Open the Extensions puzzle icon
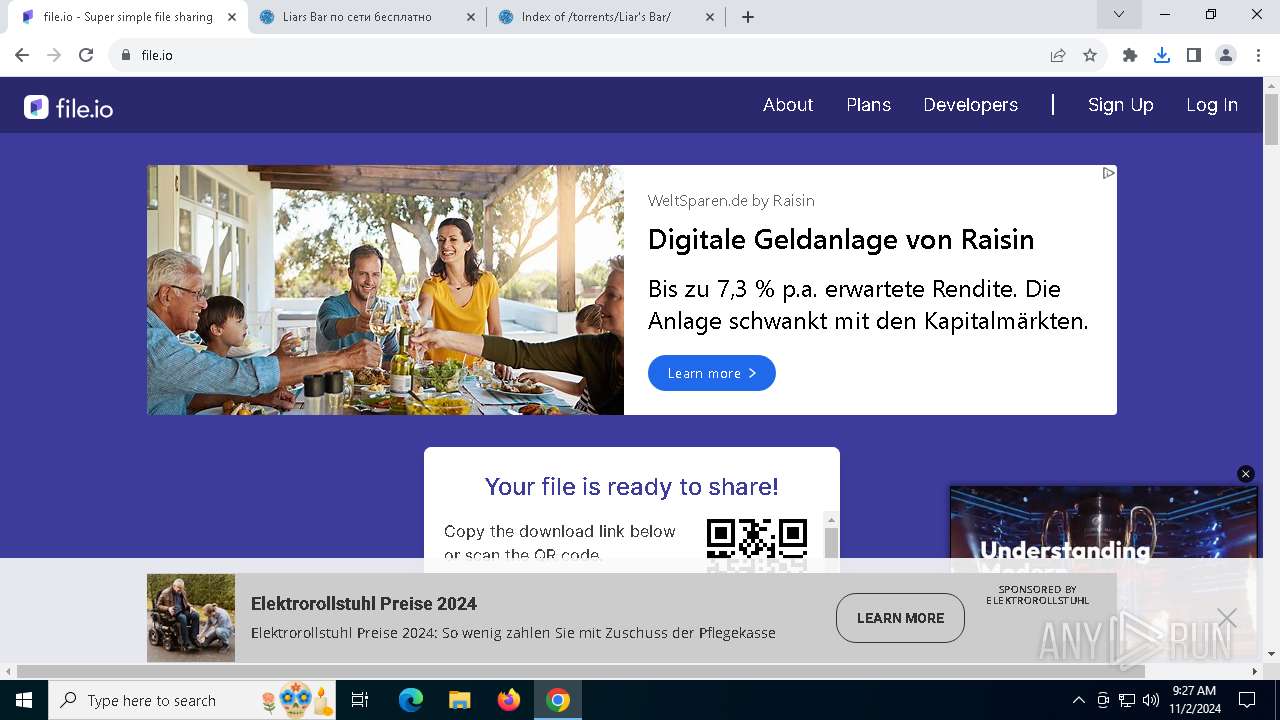This screenshot has width=1280, height=720. pos(1130,55)
